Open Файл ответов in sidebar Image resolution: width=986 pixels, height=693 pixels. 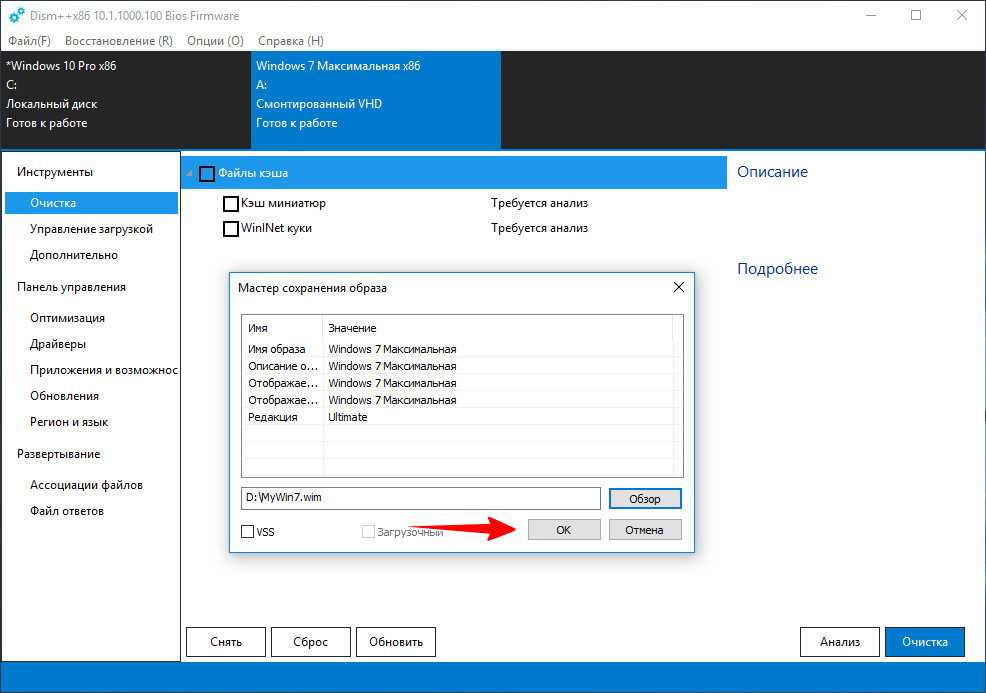(x=67, y=511)
